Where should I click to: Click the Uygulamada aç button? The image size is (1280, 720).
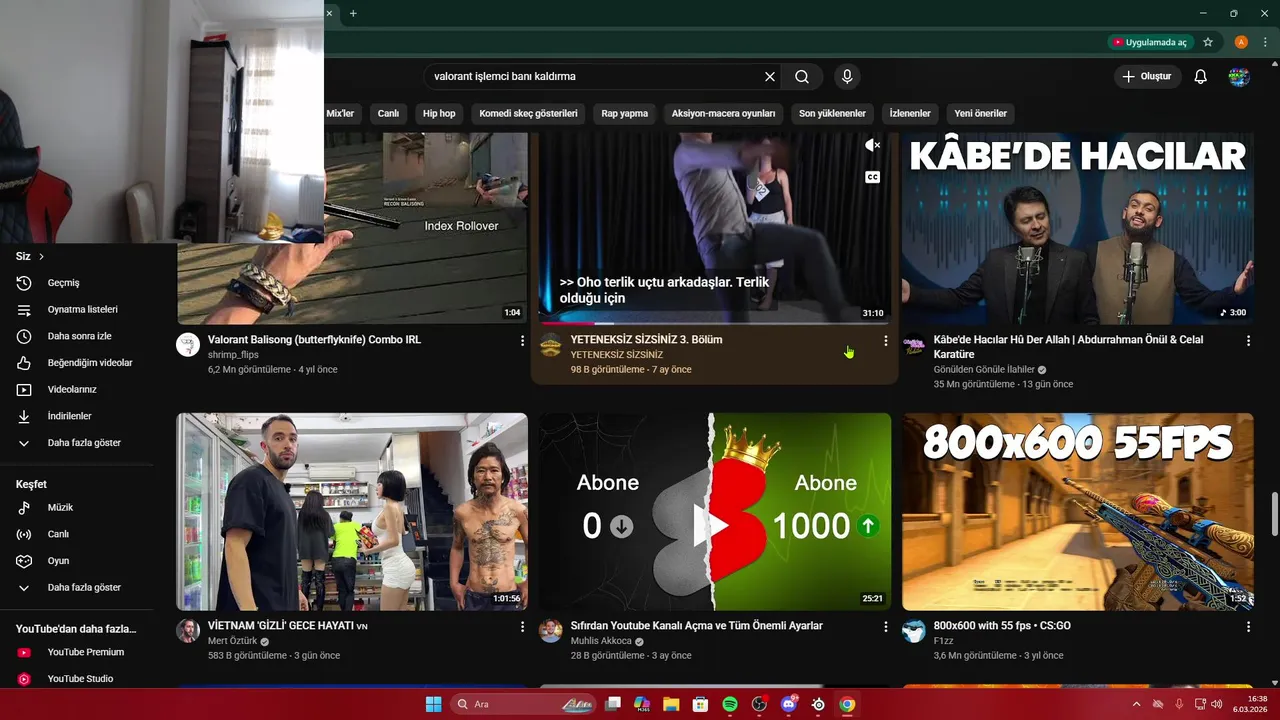click(1150, 42)
